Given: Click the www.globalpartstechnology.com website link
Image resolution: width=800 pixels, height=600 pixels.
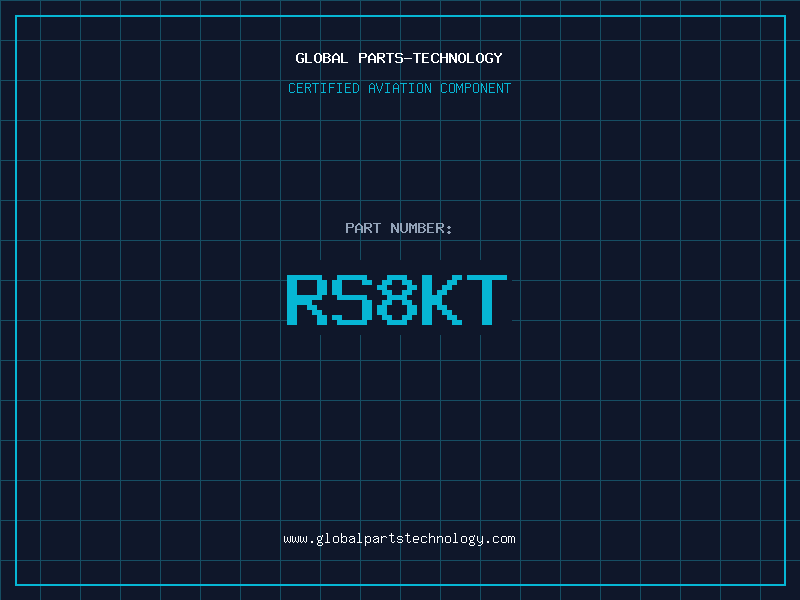Looking at the screenshot, I should (x=399, y=539).
